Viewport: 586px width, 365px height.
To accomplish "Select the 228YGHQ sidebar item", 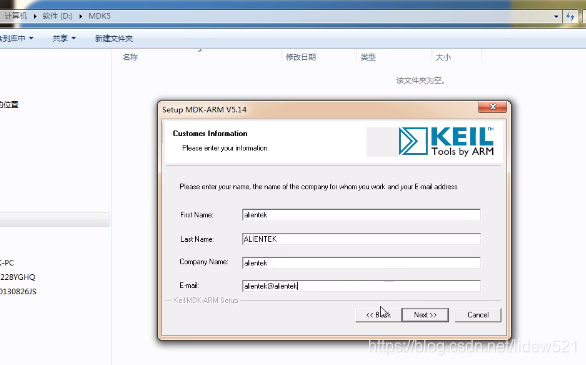I will point(18,277).
